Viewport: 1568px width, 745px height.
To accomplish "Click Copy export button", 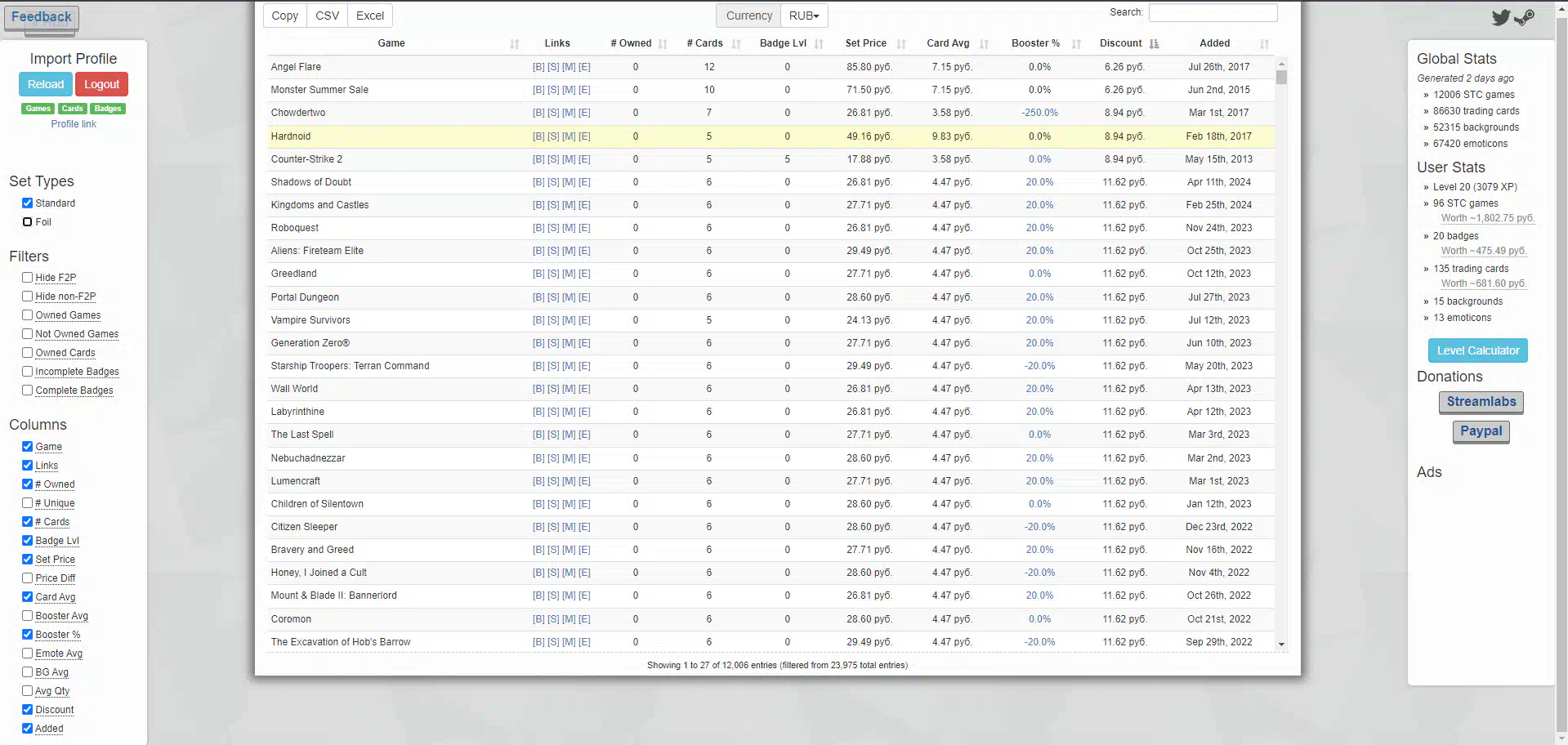I will coord(285,16).
